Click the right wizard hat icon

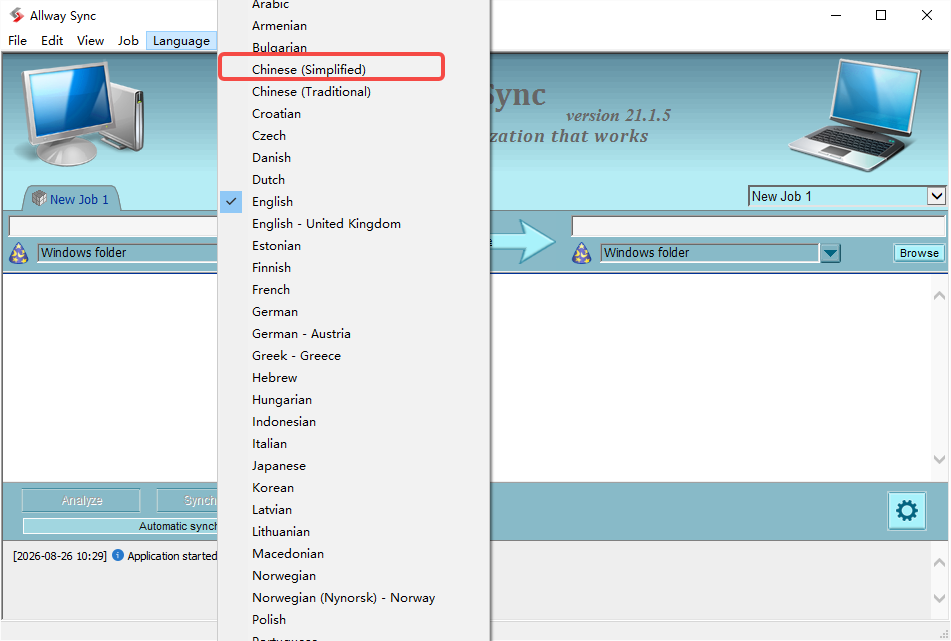tap(582, 253)
